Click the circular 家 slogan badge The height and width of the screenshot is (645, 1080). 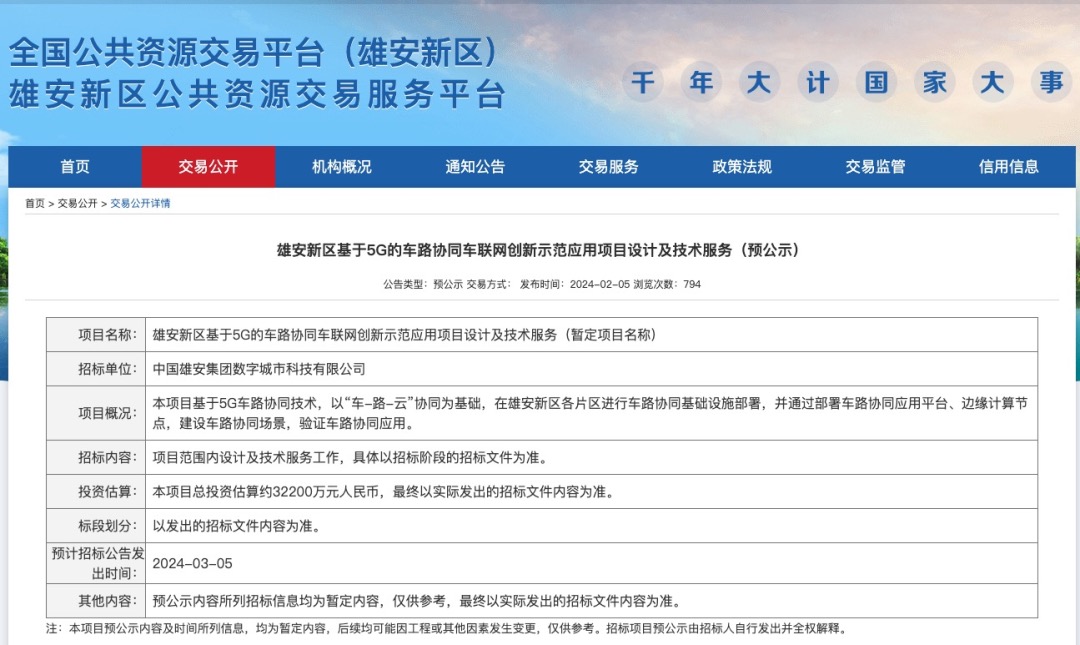point(934,82)
